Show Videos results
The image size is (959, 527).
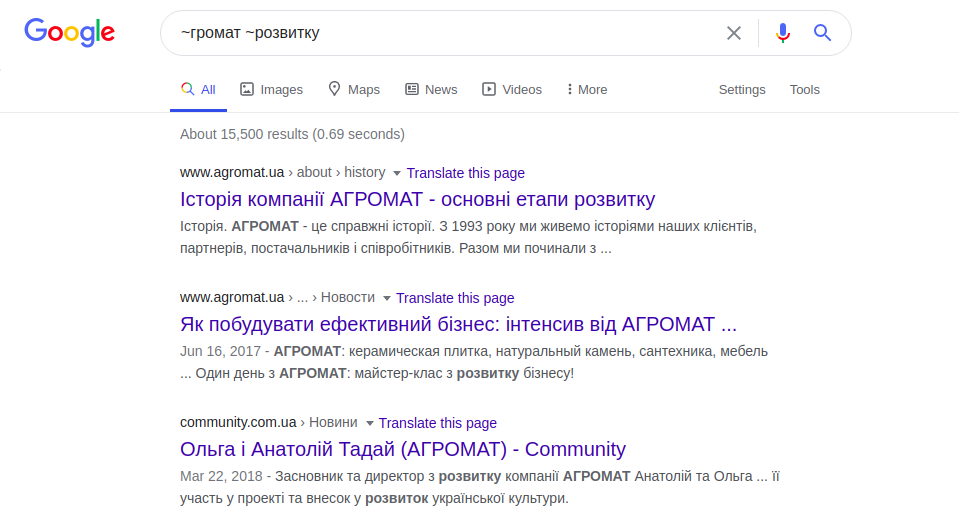tap(512, 89)
